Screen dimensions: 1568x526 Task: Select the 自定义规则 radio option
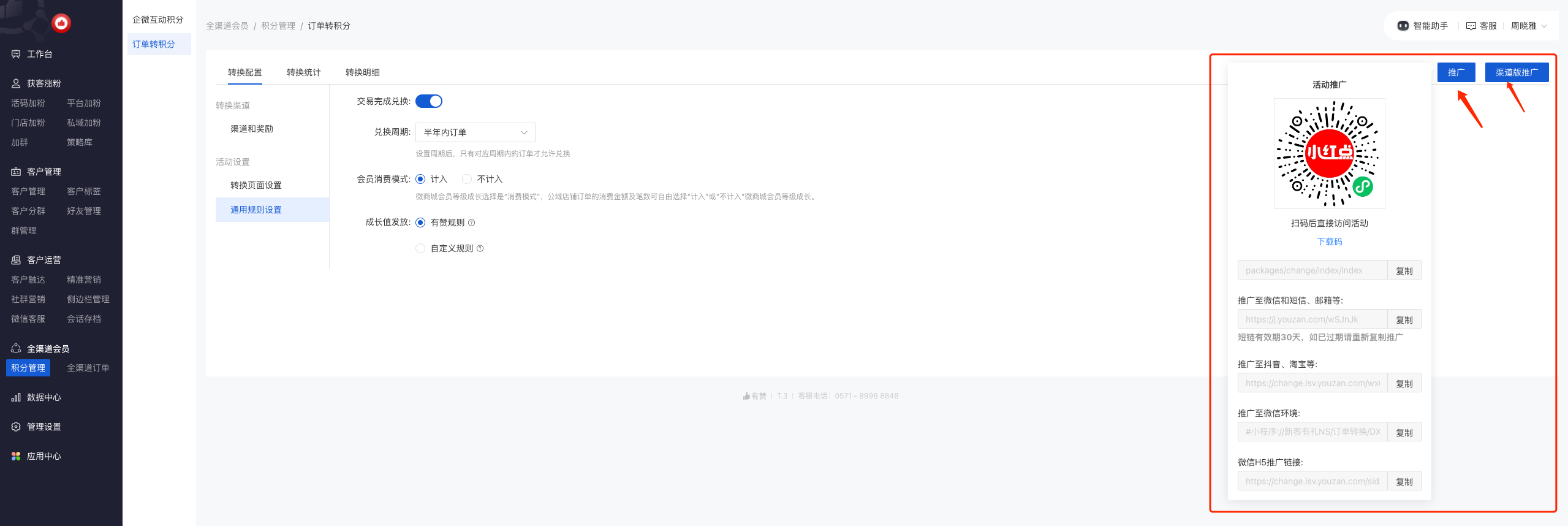coord(420,248)
